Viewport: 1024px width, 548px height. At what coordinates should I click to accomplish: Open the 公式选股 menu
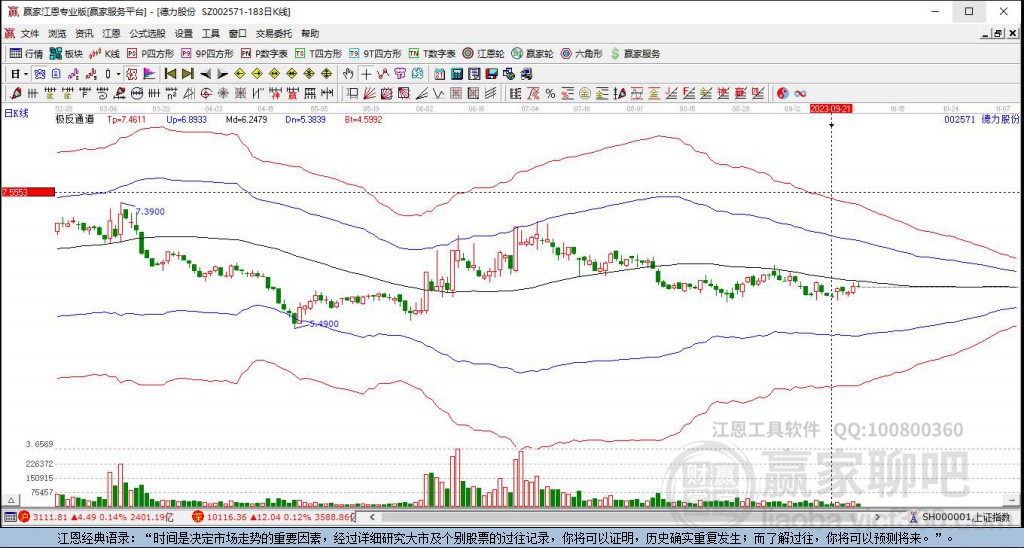pos(147,33)
